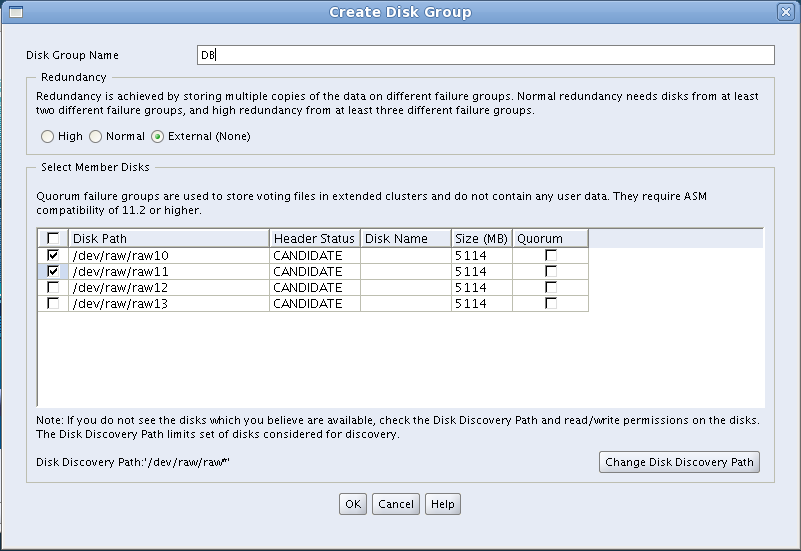This screenshot has width=801, height=551.
Task: Select High redundancy option
Action: [48, 136]
